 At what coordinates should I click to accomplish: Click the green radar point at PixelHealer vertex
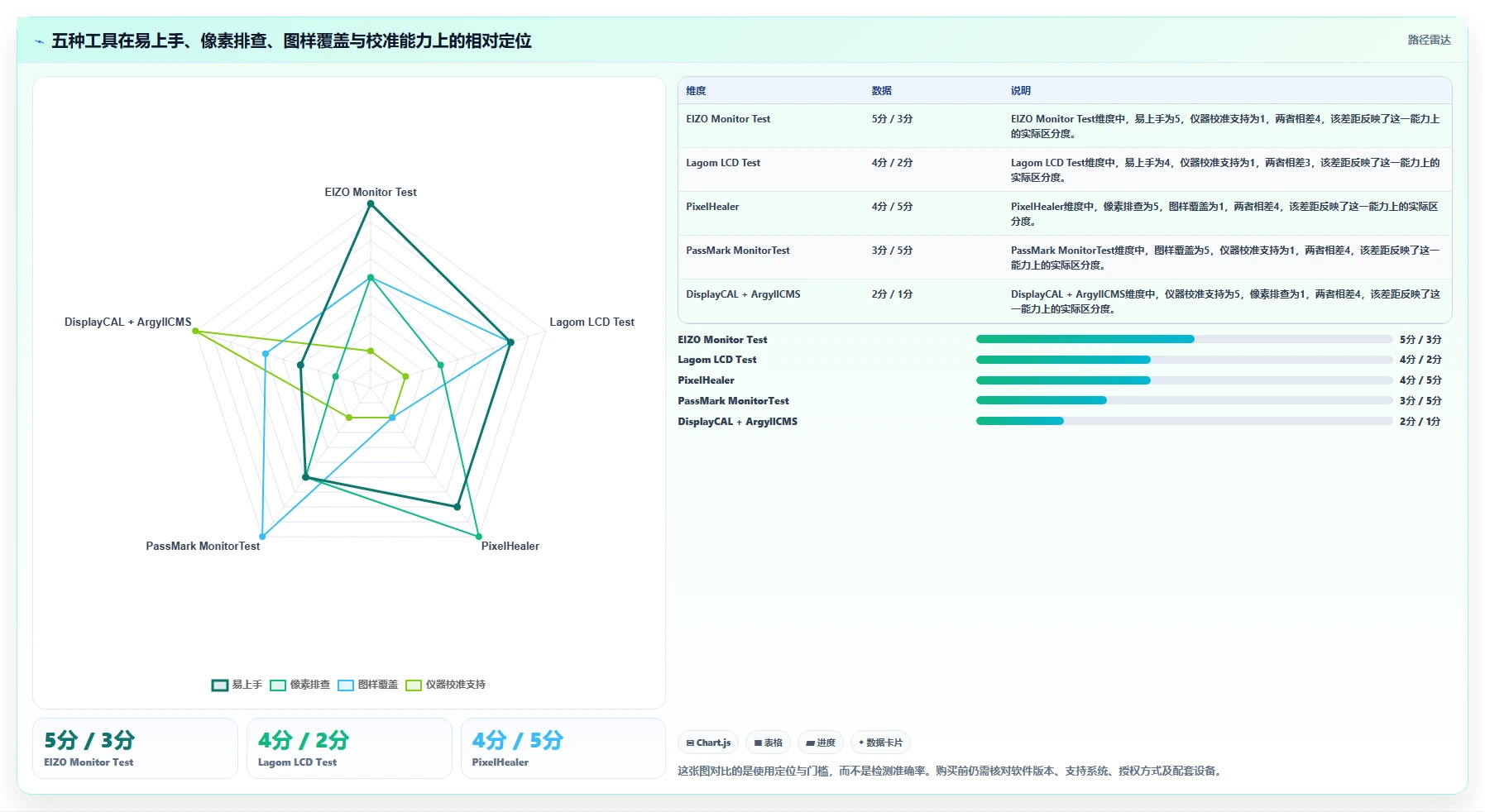[479, 537]
